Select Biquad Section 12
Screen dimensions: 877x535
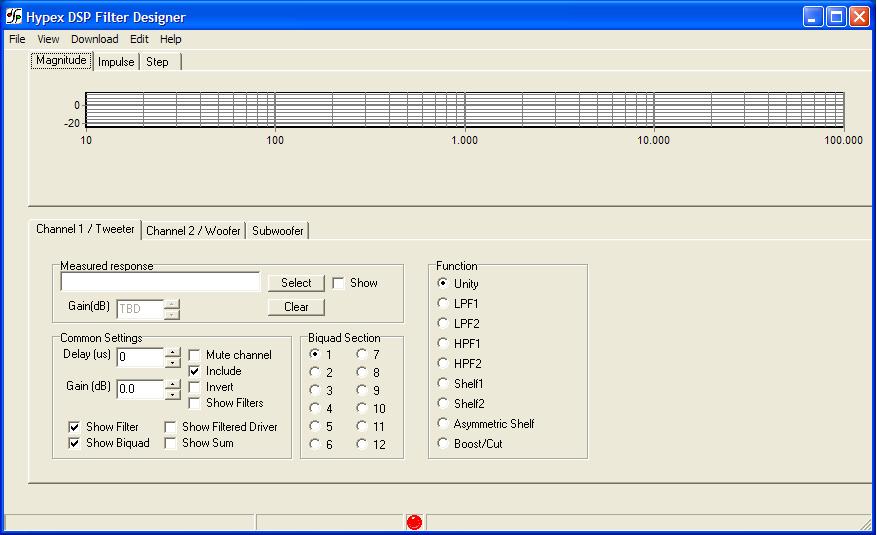(362, 444)
